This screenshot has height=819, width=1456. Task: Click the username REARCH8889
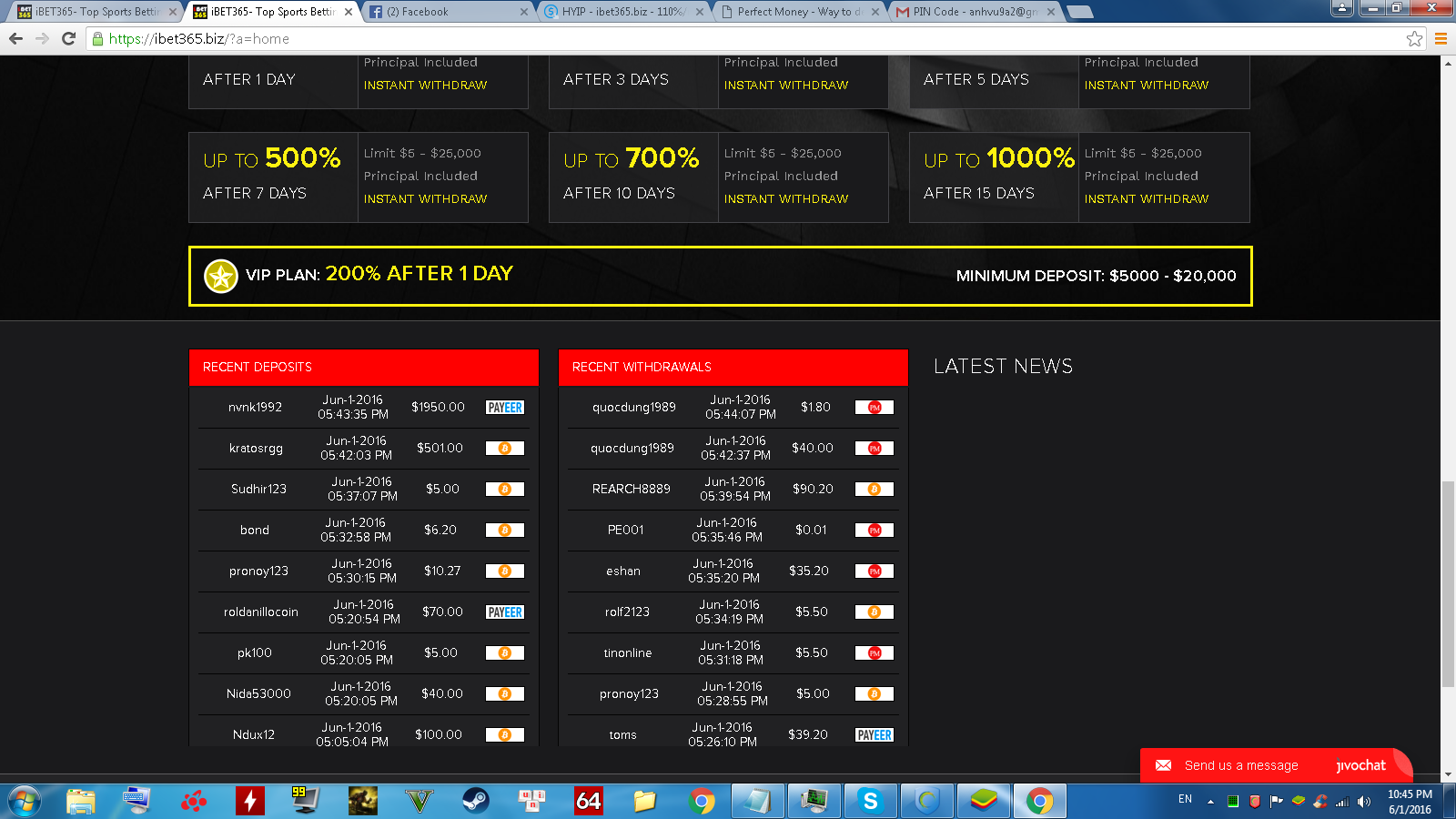click(x=632, y=490)
